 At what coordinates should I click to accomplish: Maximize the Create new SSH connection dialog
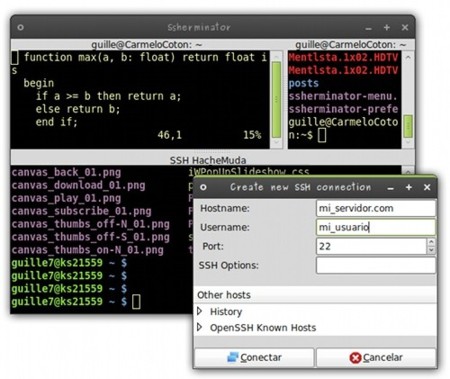click(409, 187)
